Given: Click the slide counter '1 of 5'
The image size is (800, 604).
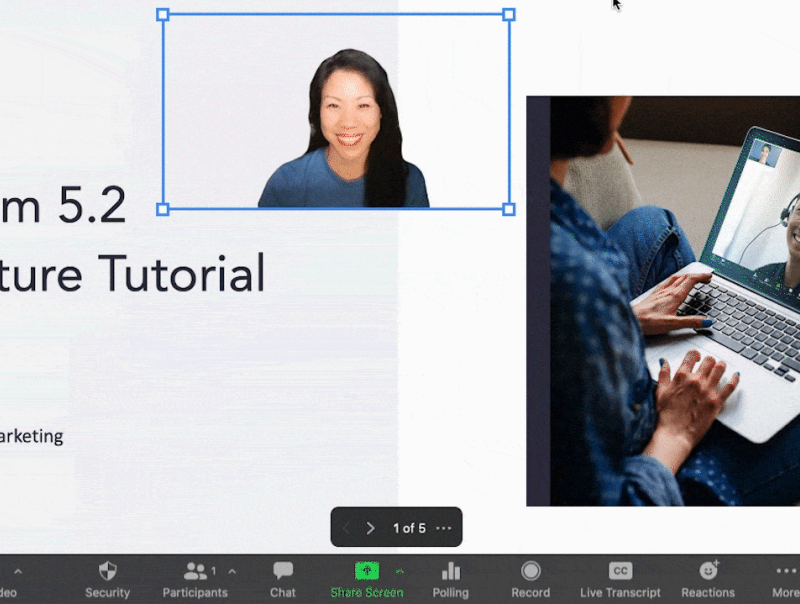Looking at the screenshot, I should point(409,528).
